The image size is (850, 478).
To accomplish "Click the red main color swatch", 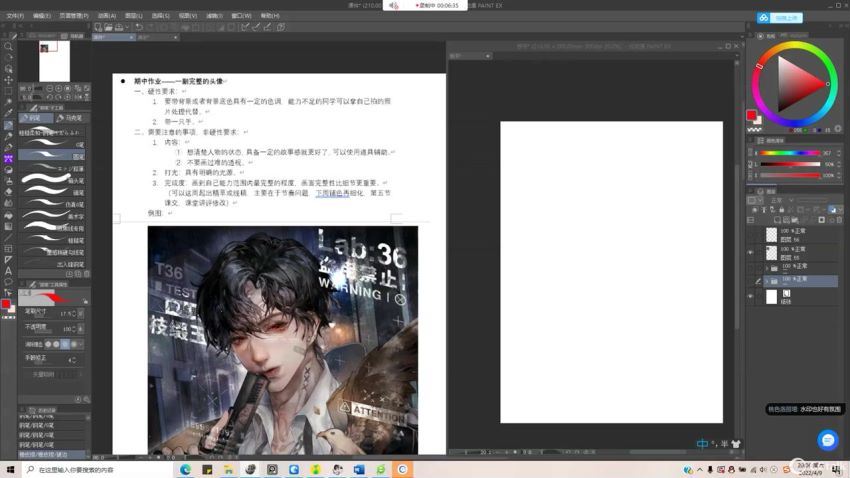I will click(x=751, y=115).
